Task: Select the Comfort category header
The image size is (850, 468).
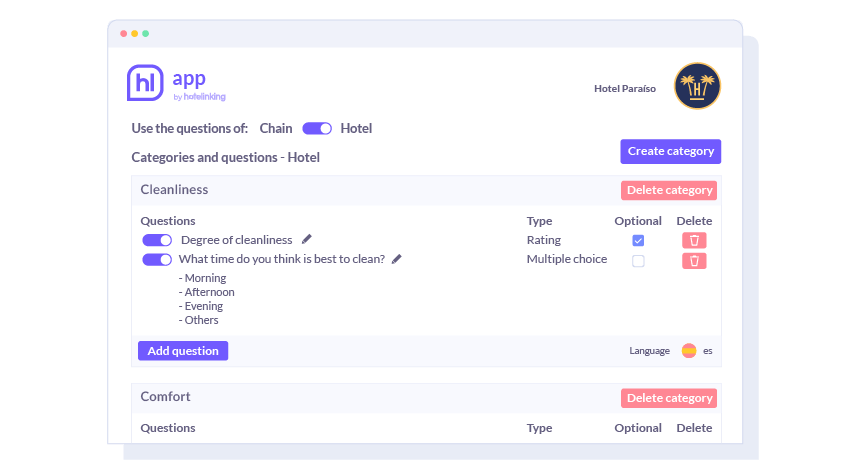Action: 165,397
